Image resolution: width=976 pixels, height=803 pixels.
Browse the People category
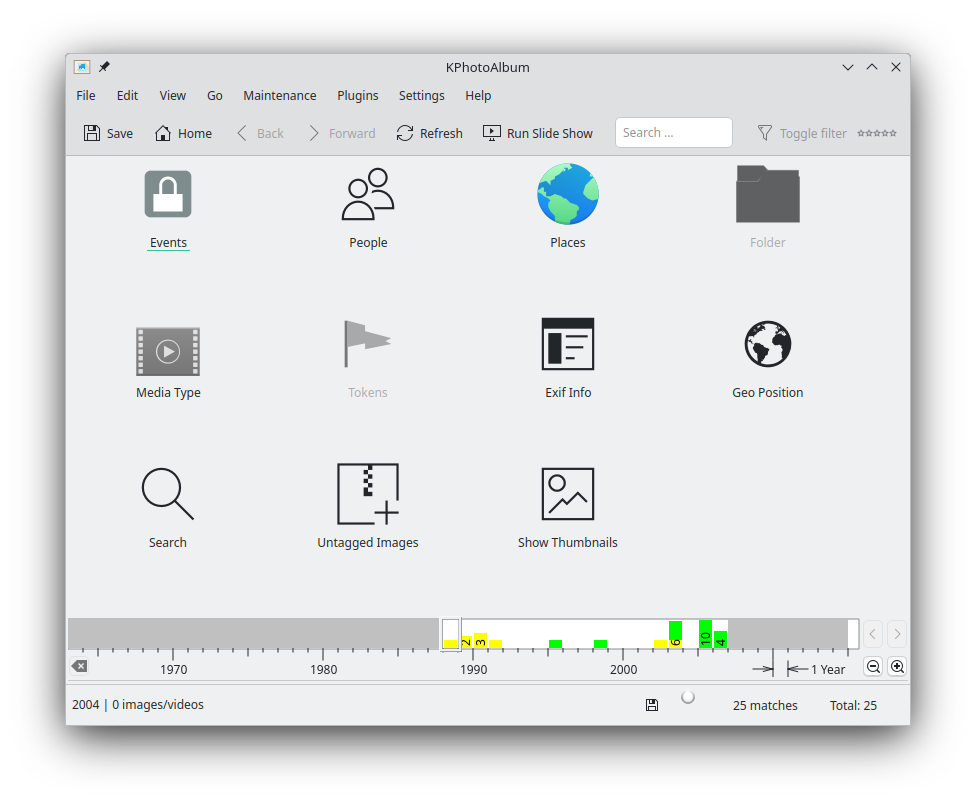pyautogui.click(x=368, y=196)
